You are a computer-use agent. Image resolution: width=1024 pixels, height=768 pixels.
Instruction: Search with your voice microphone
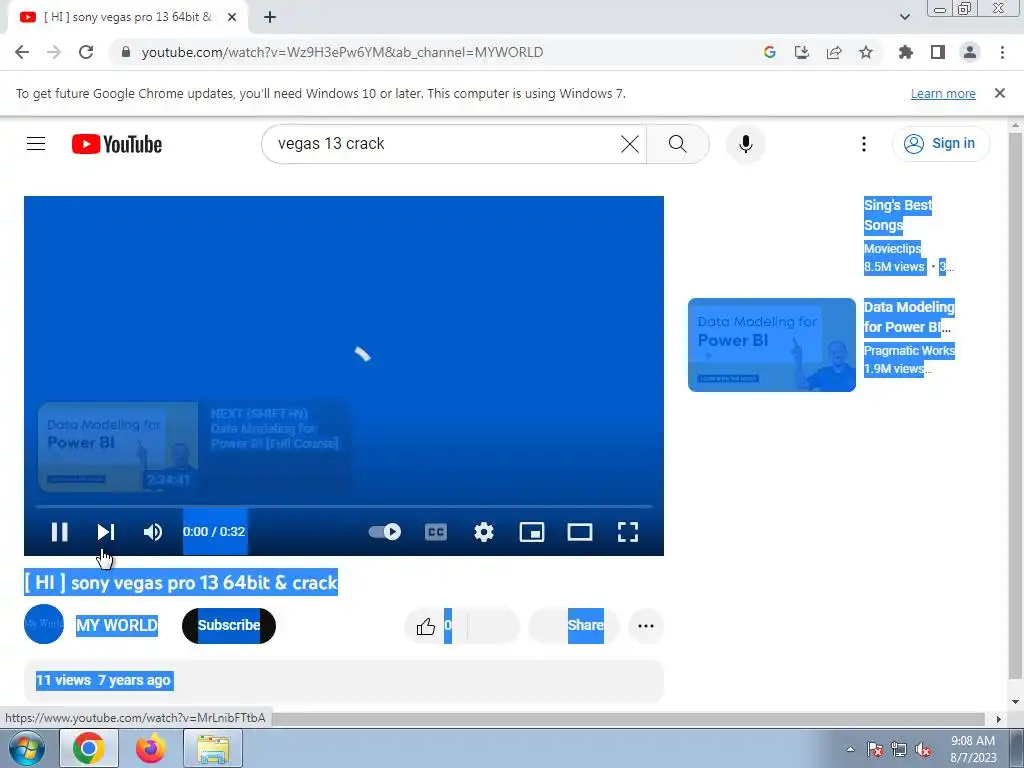tap(746, 144)
